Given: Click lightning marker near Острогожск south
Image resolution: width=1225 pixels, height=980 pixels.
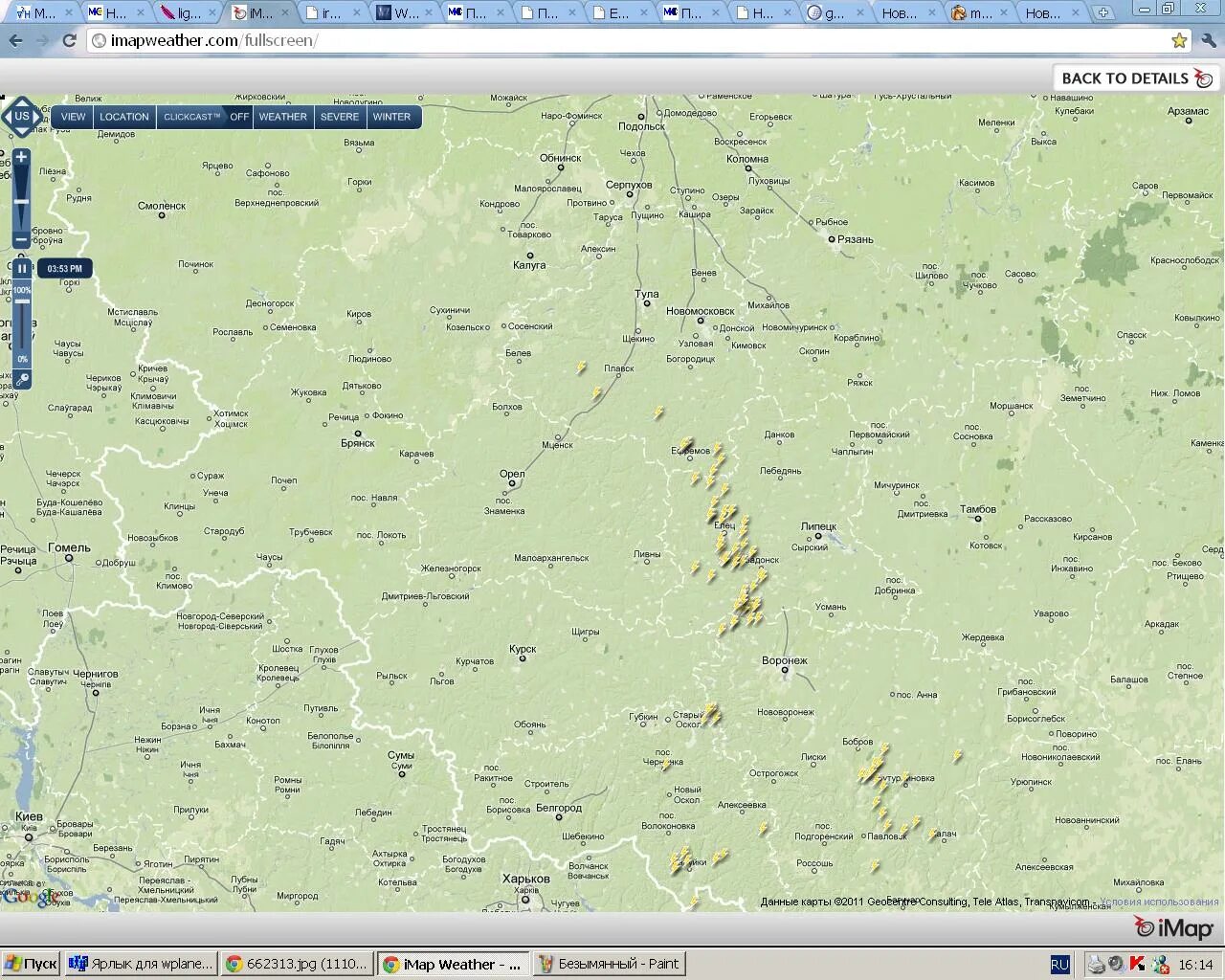Looking at the screenshot, I should coord(763,828).
